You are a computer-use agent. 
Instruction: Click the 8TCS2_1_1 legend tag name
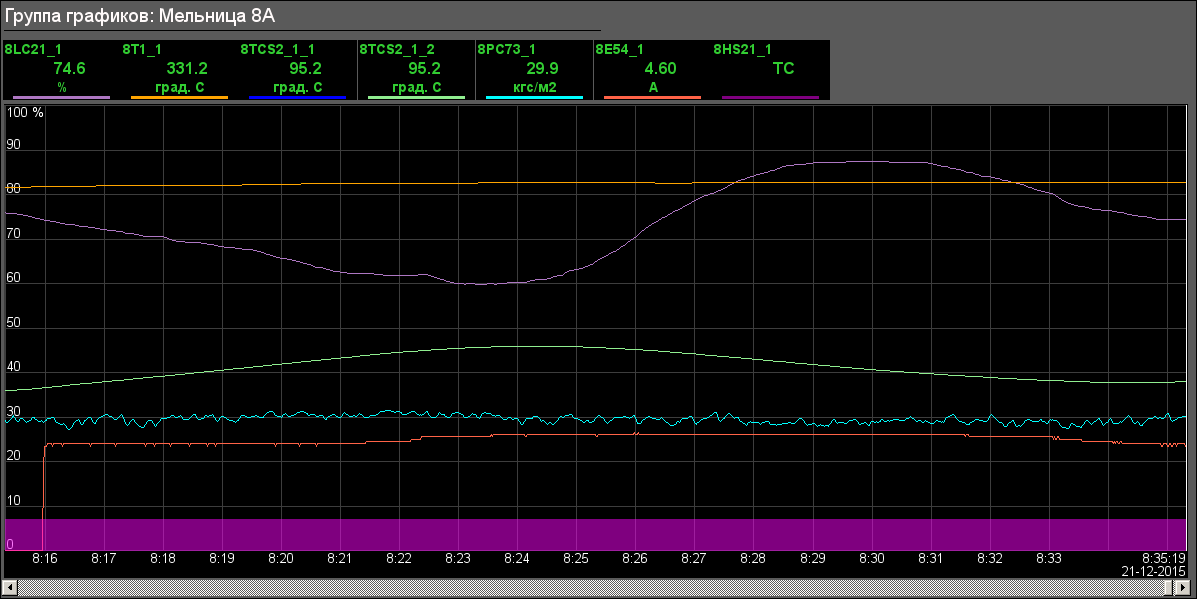(277, 48)
